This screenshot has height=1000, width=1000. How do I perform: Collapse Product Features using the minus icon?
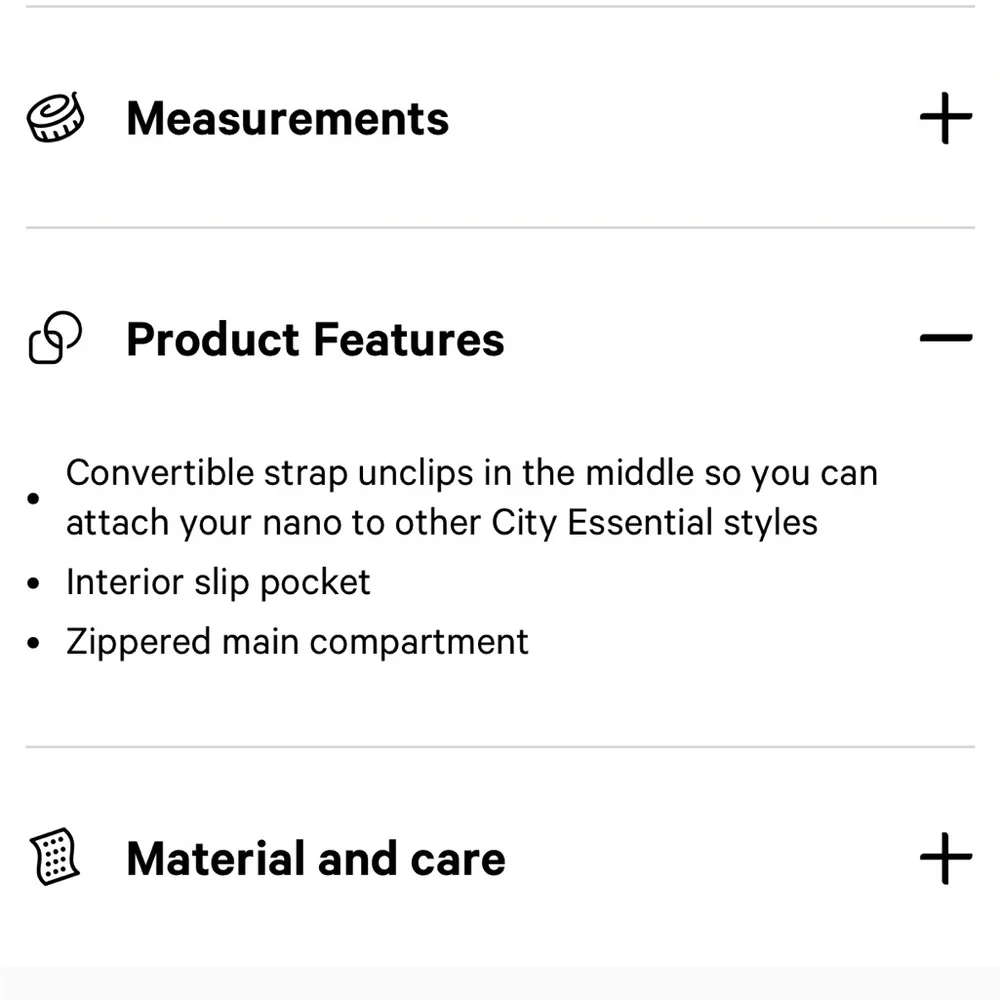pos(945,338)
